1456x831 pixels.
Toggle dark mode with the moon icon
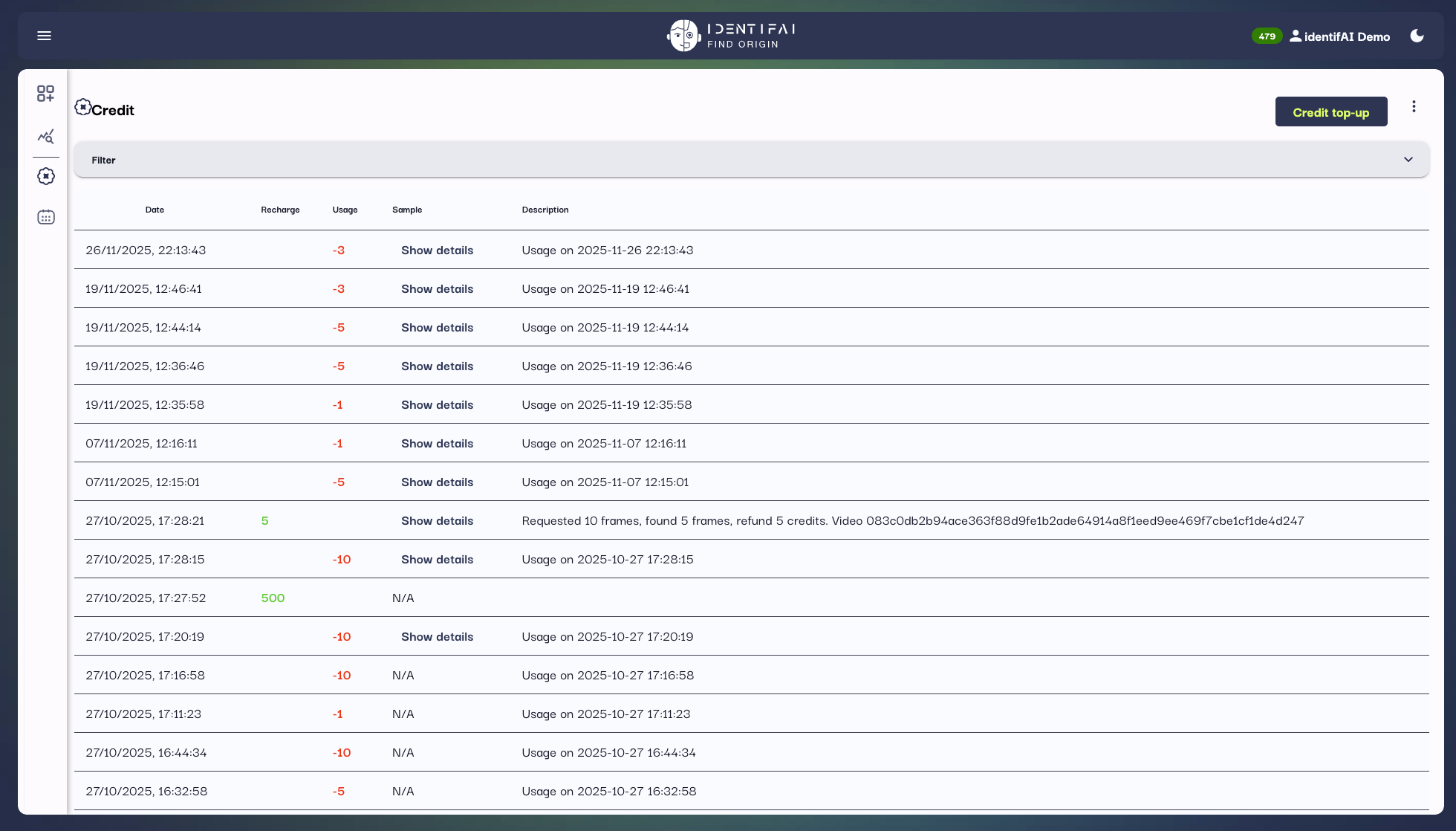pyautogui.click(x=1417, y=36)
